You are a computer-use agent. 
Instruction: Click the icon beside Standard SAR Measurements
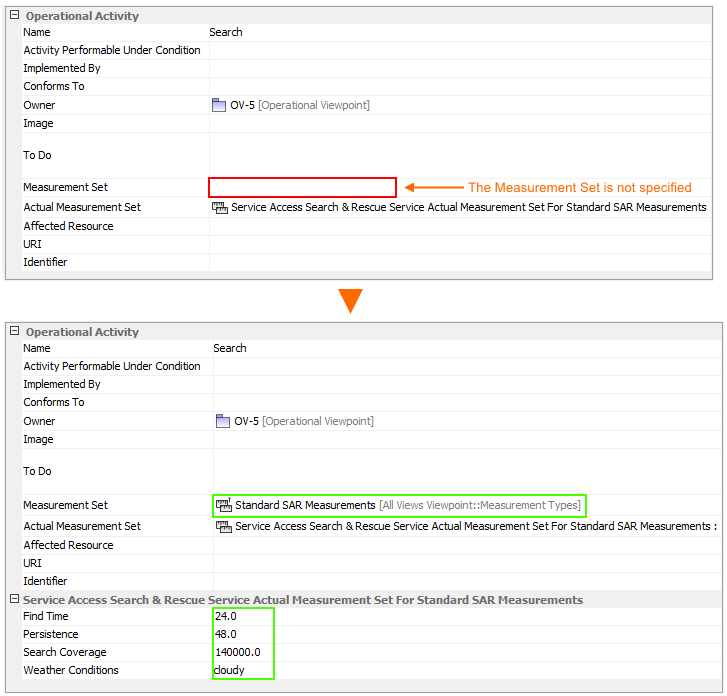224,505
